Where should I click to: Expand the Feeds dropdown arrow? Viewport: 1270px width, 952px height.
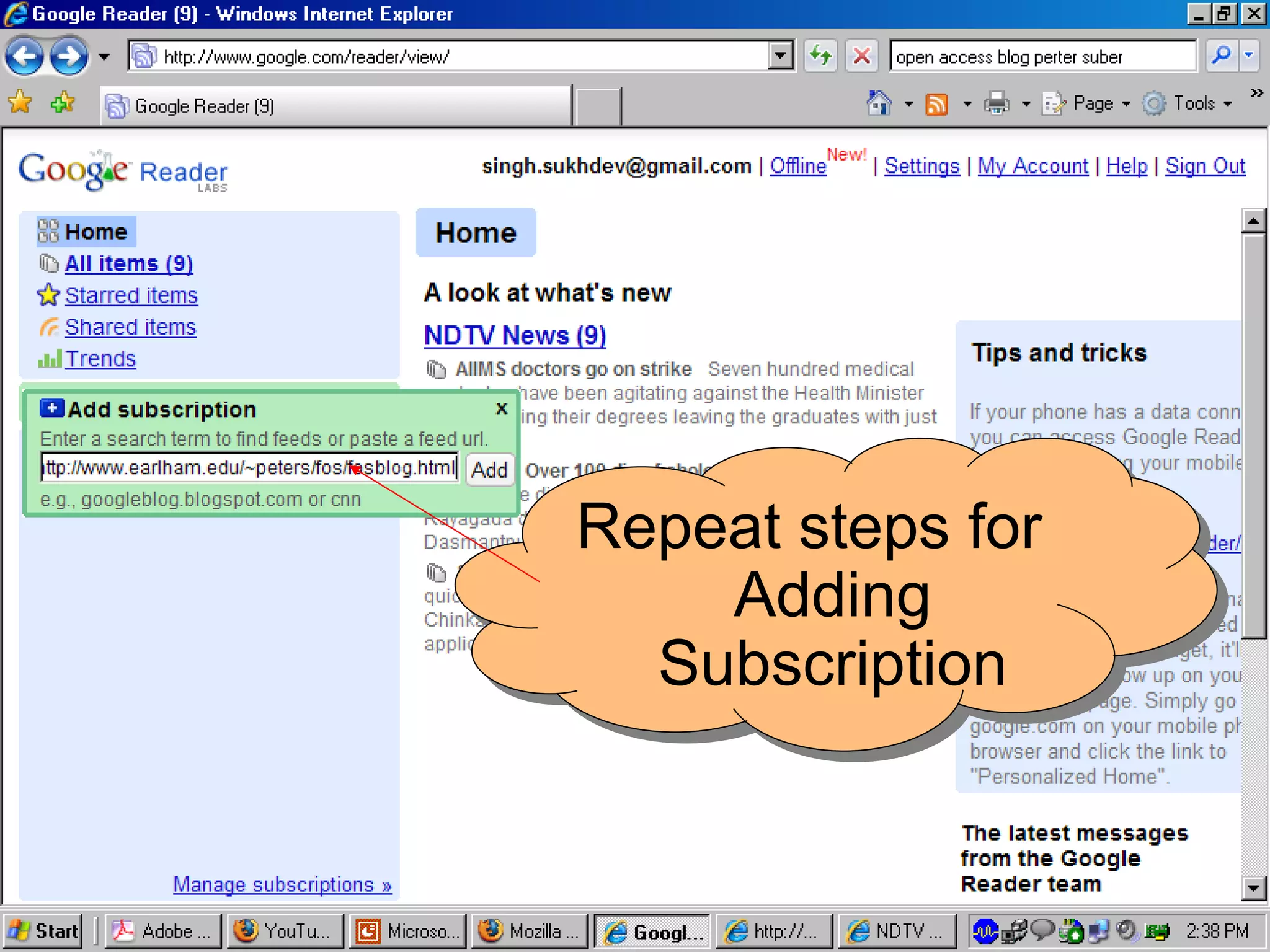pos(967,104)
